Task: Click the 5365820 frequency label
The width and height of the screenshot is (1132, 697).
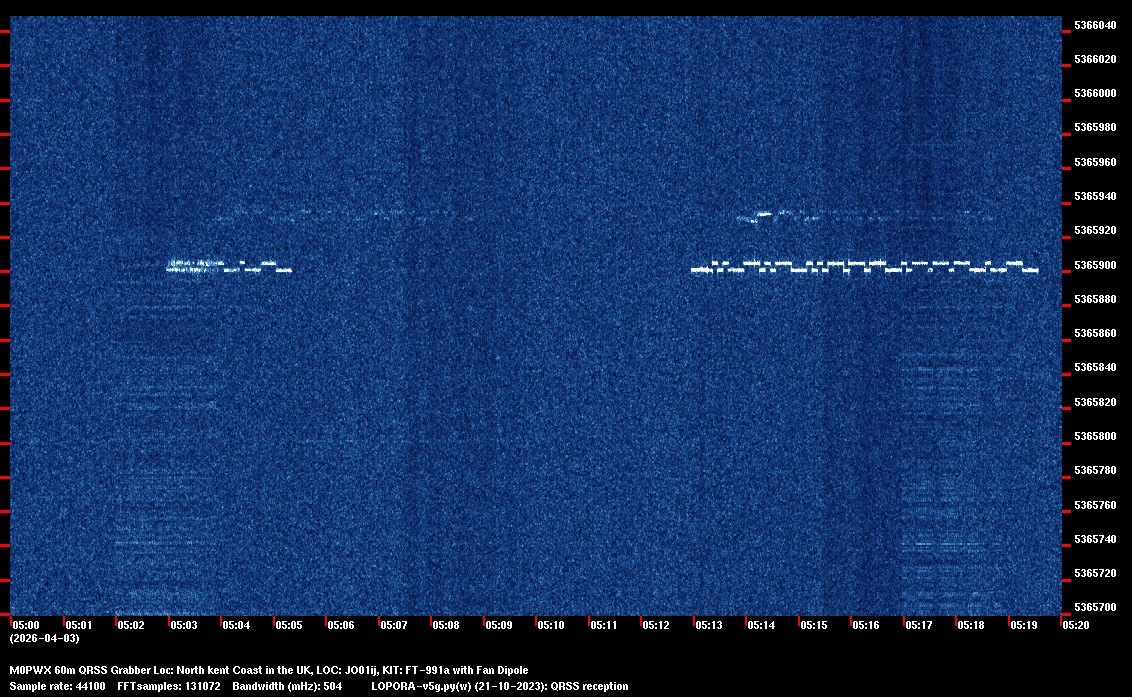Action: (1094, 402)
